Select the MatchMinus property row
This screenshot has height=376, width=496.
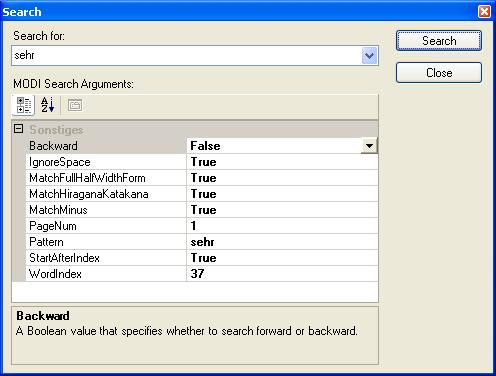202,210
